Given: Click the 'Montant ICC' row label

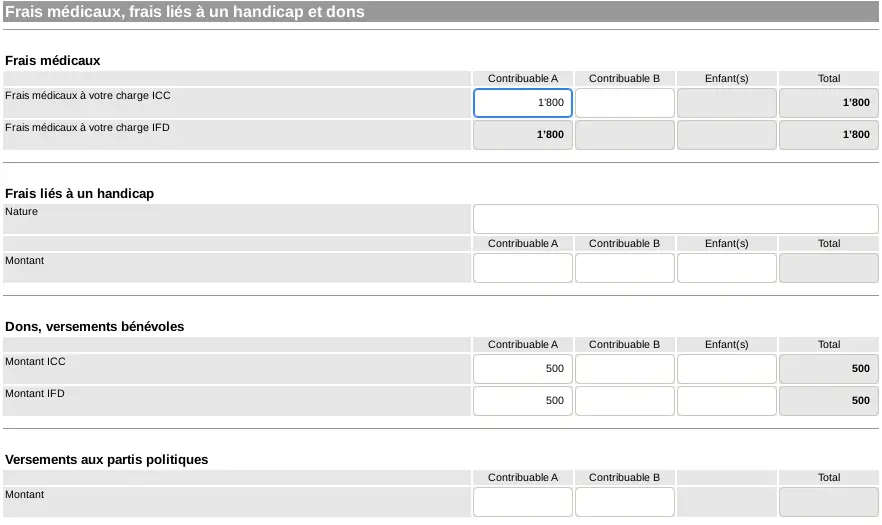Looking at the screenshot, I should (x=35, y=362).
